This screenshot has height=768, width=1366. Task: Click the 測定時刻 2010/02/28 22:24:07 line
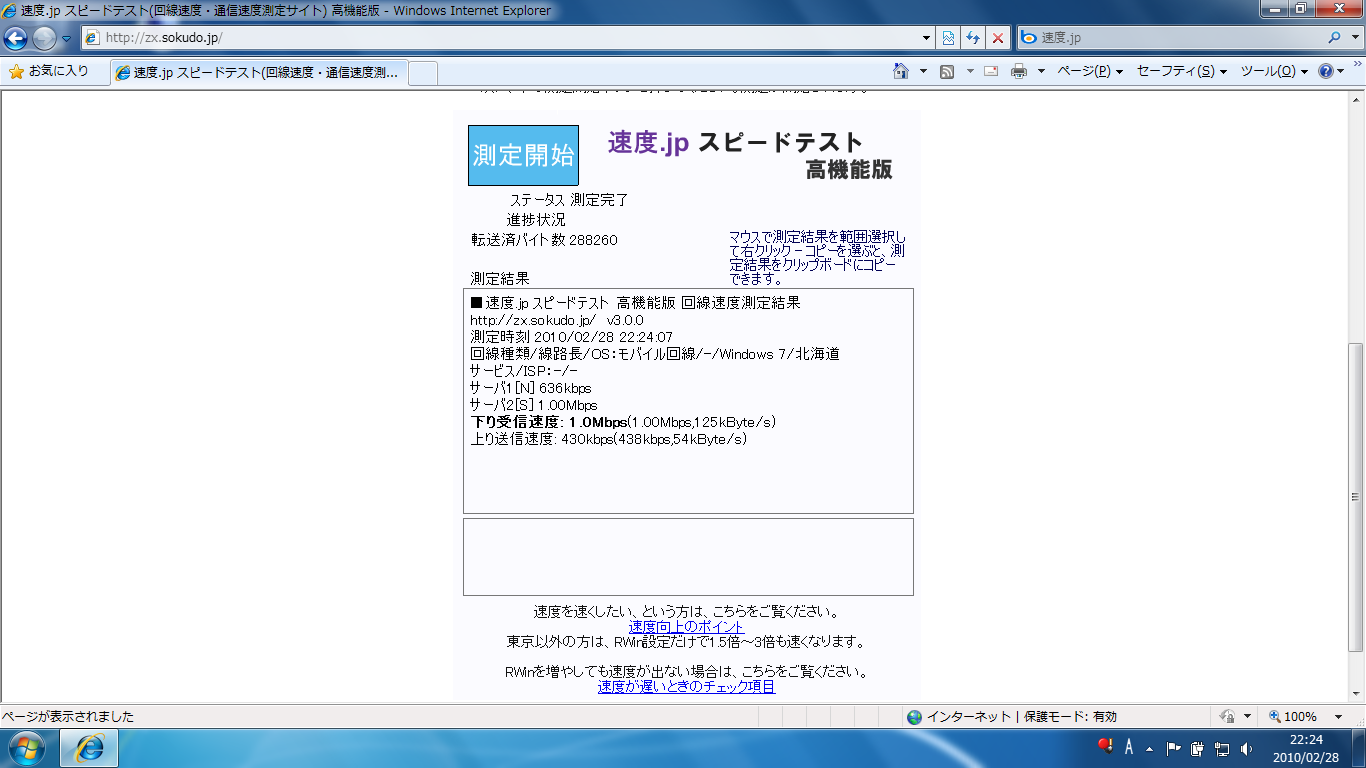point(572,337)
